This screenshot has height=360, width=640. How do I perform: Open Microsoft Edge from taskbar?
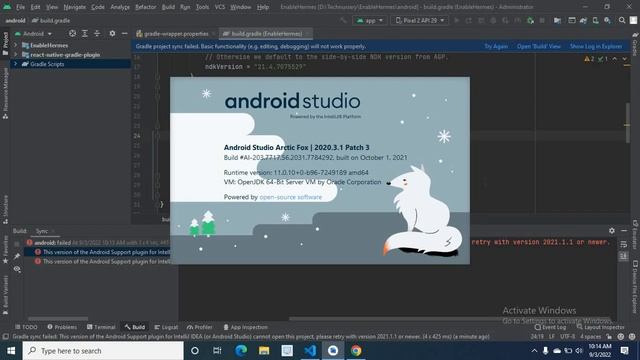pos(241,351)
